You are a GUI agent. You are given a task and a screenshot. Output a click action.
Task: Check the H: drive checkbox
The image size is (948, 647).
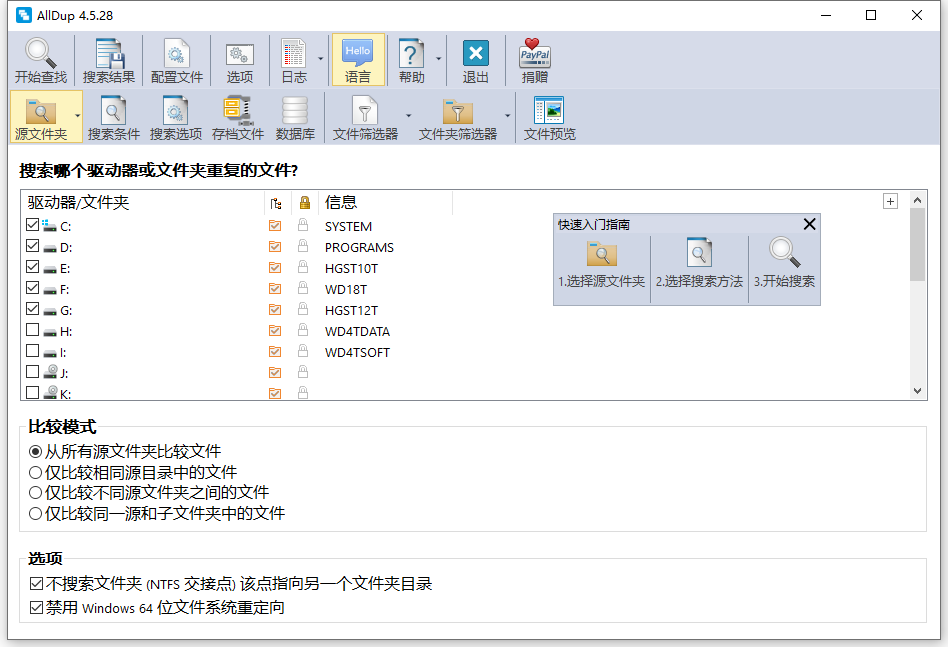coord(33,330)
